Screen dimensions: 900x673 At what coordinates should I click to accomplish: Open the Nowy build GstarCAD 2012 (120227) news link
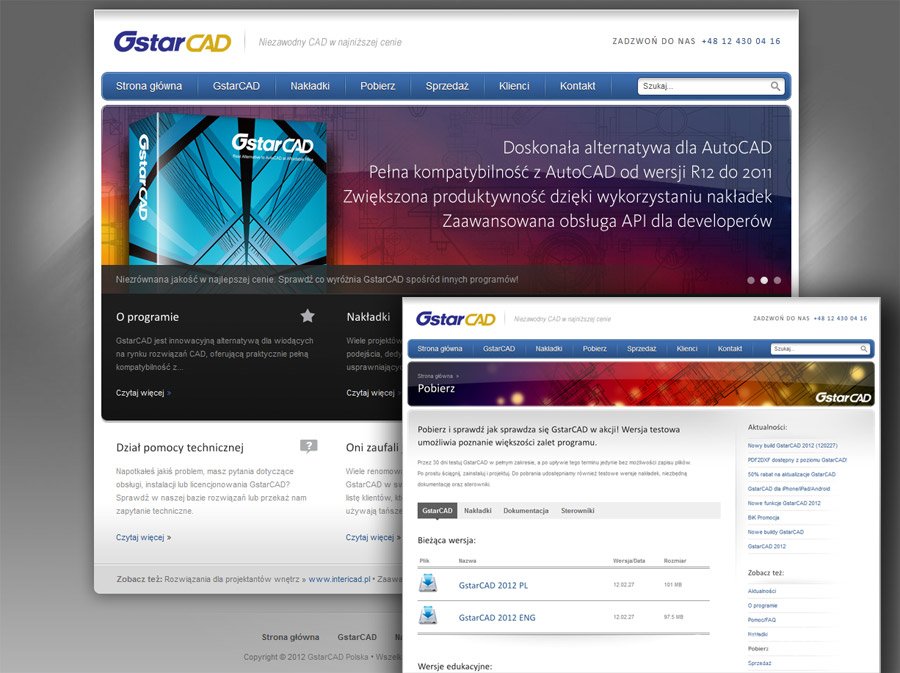tap(792, 445)
